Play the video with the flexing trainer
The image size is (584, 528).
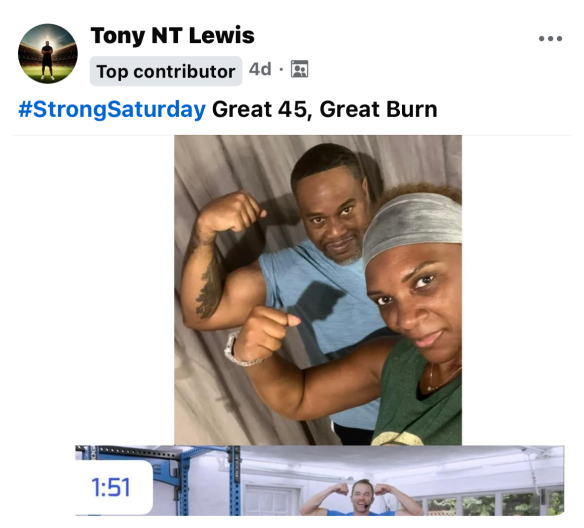pyautogui.click(x=320, y=481)
